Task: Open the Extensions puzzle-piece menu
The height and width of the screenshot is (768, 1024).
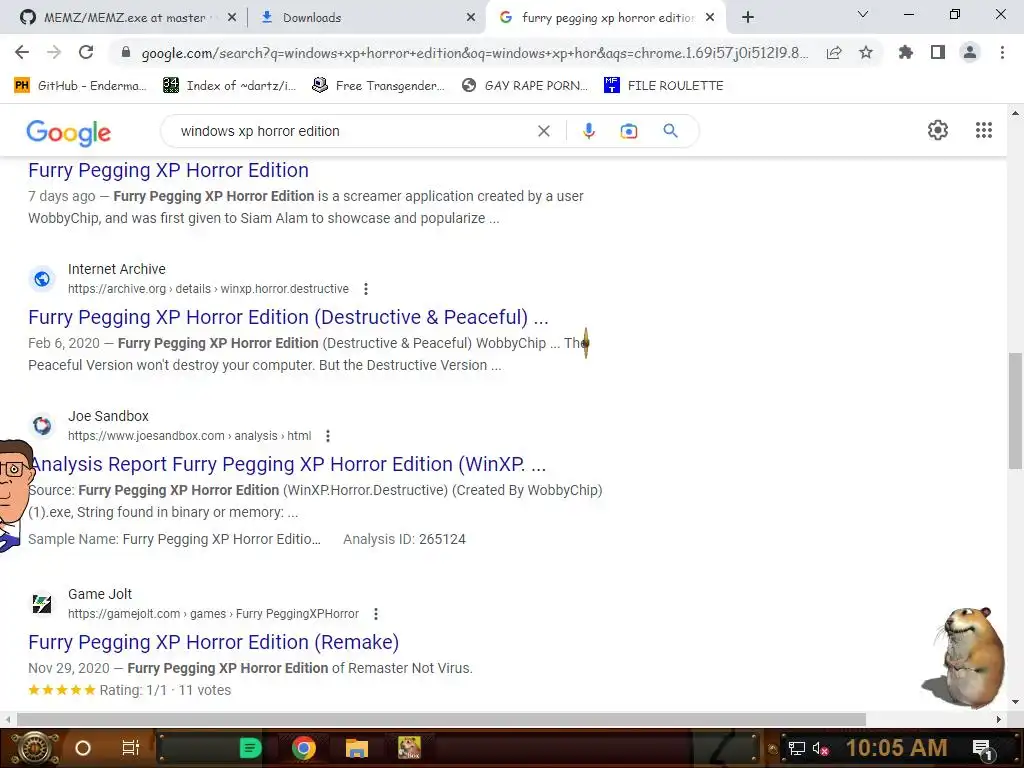Action: tap(906, 52)
